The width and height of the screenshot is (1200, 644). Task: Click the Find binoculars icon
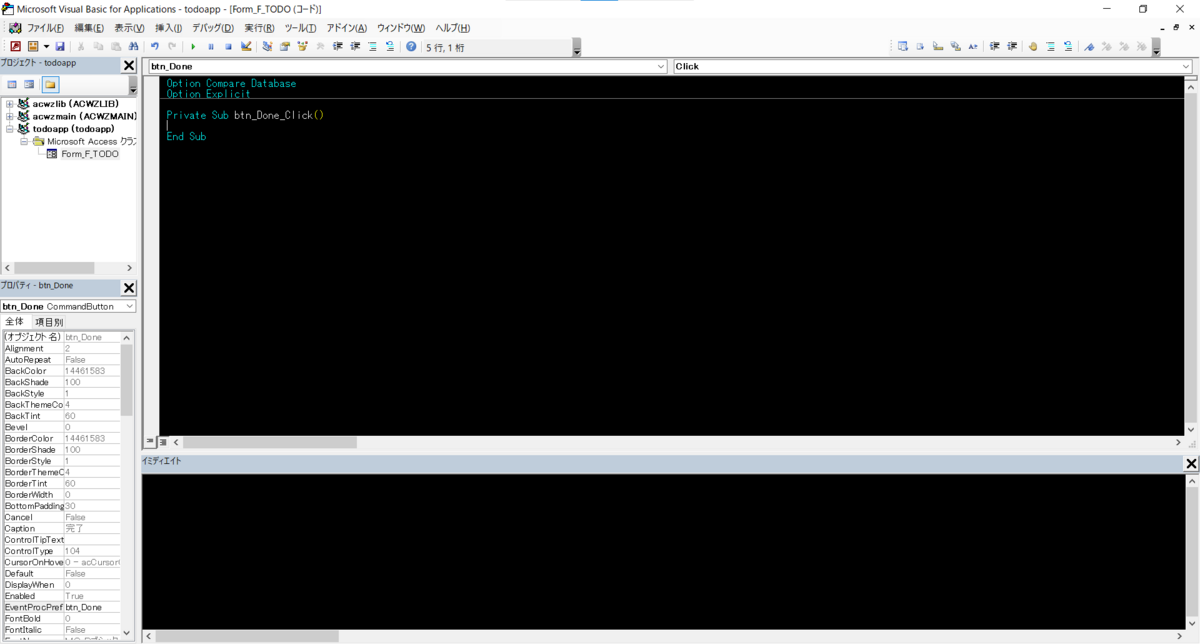pos(132,46)
